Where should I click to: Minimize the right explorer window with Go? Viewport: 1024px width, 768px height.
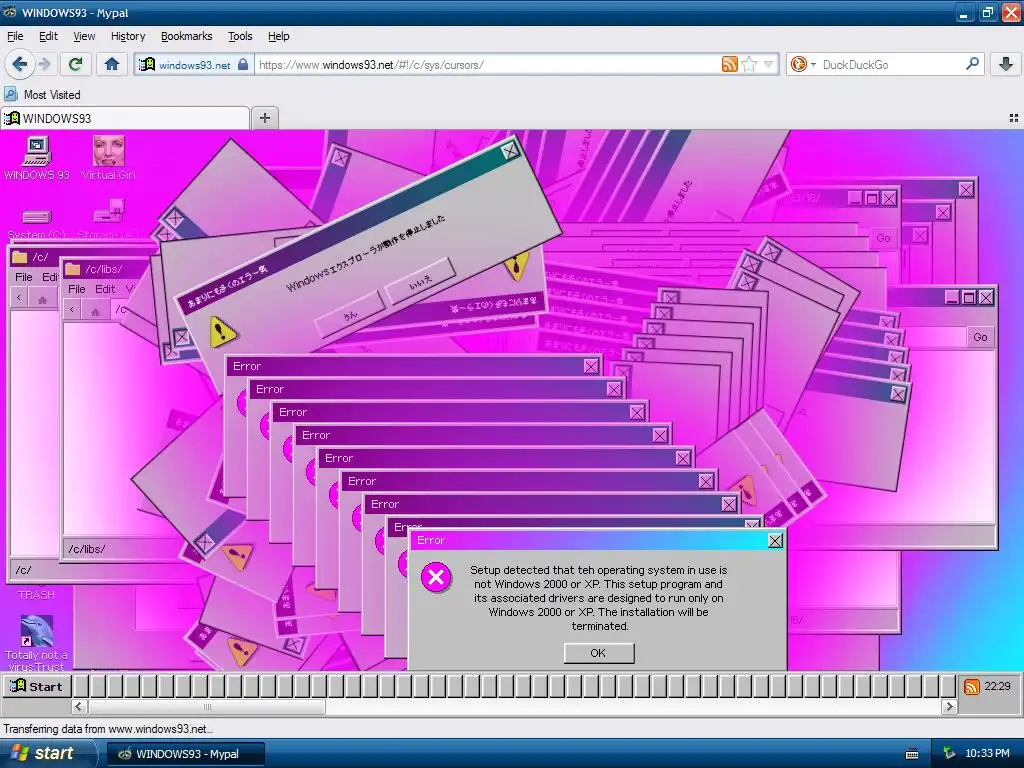click(952, 298)
